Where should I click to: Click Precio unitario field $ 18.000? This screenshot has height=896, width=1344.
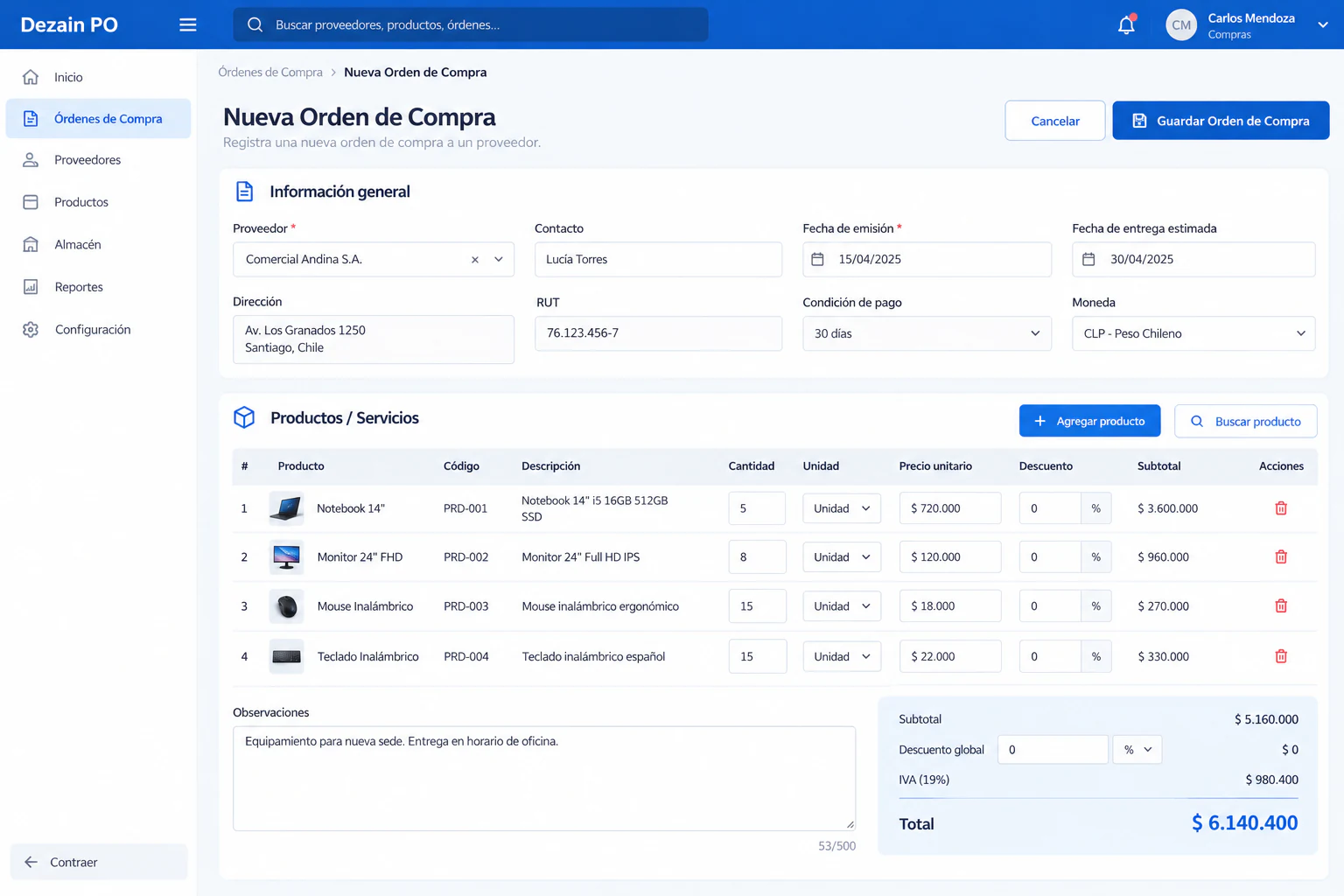(x=950, y=606)
